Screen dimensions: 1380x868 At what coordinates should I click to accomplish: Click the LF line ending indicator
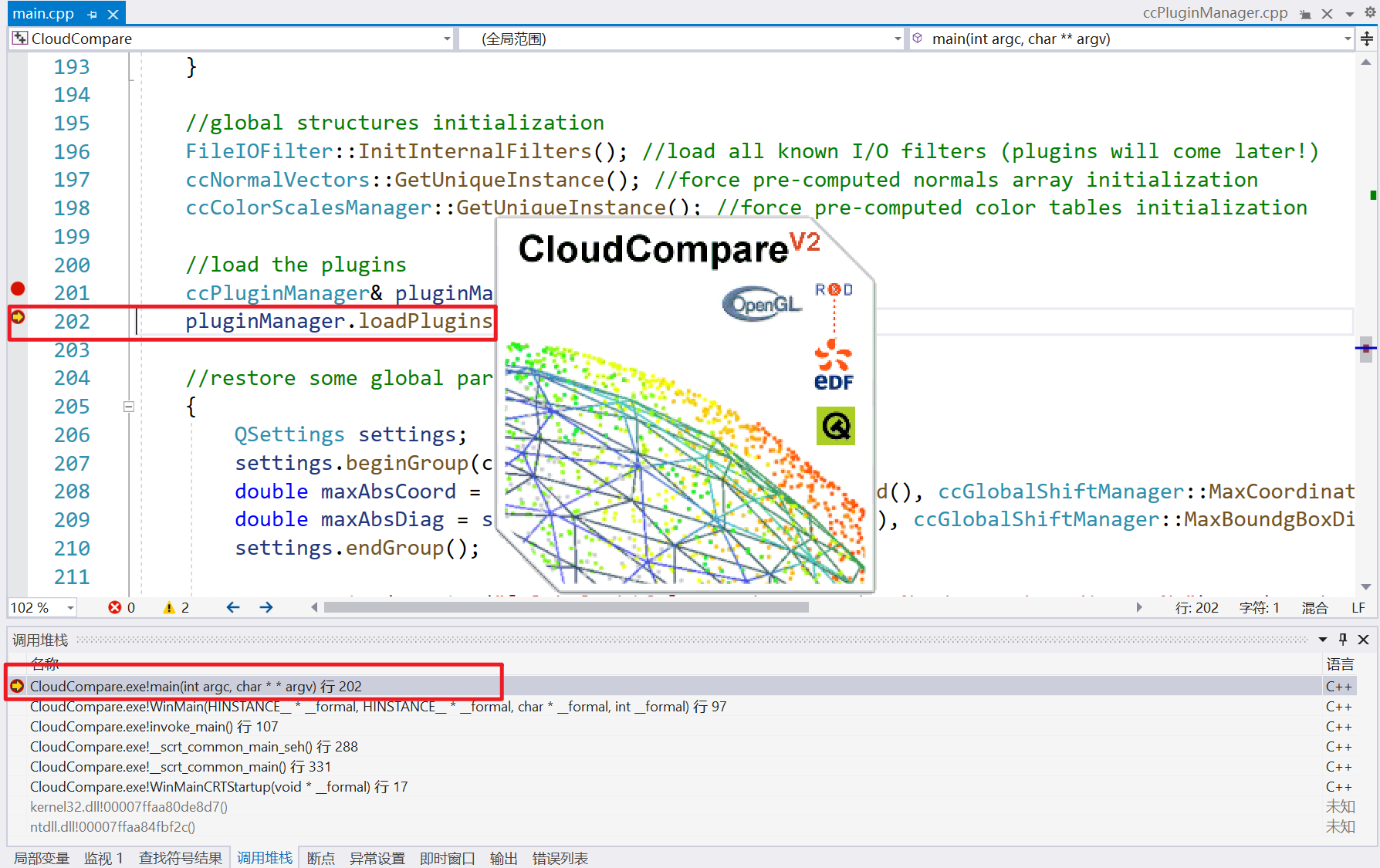(1358, 608)
